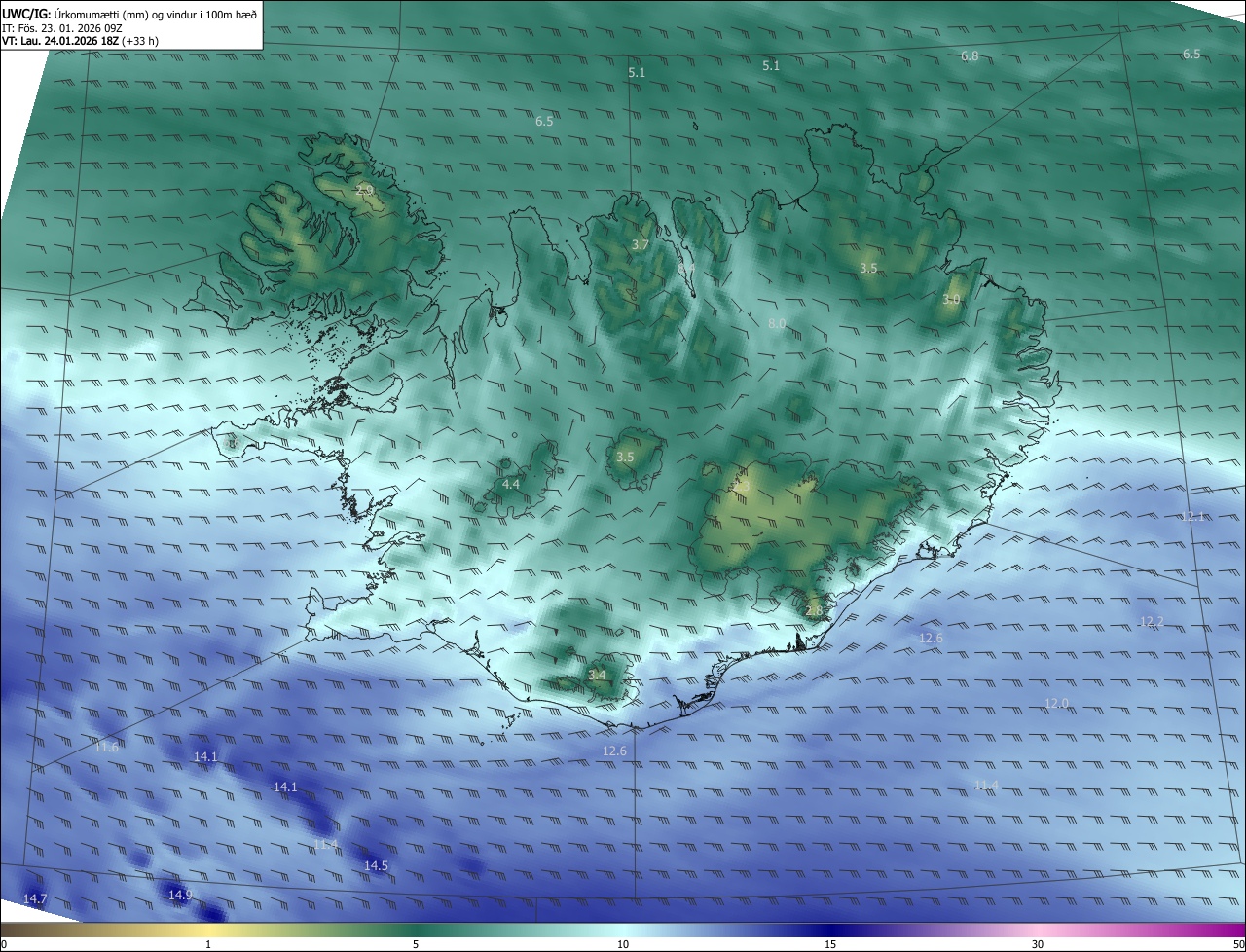Click the 12.1 value label at the right edge

(x=1192, y=516)
